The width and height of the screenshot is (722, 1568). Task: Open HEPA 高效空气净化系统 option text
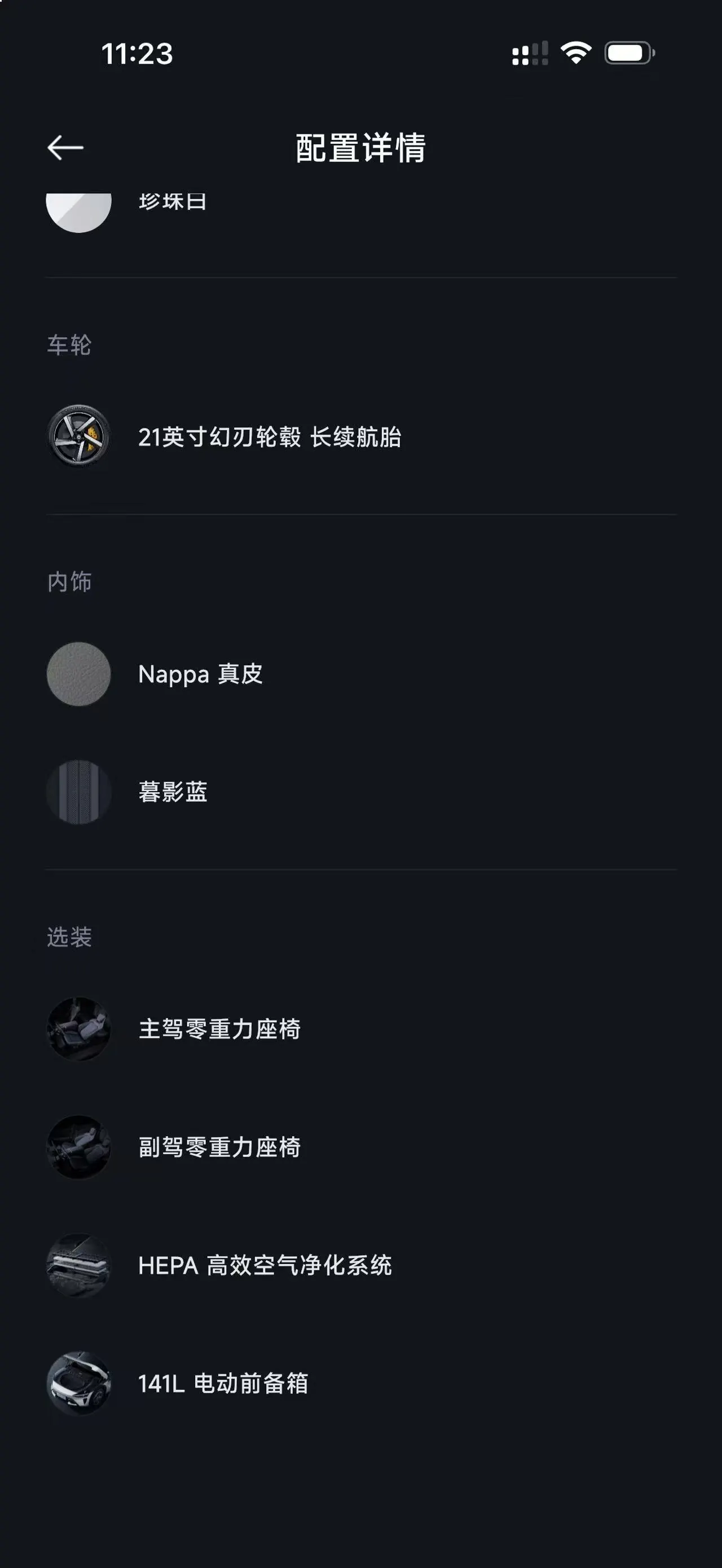coord(265,1265)
